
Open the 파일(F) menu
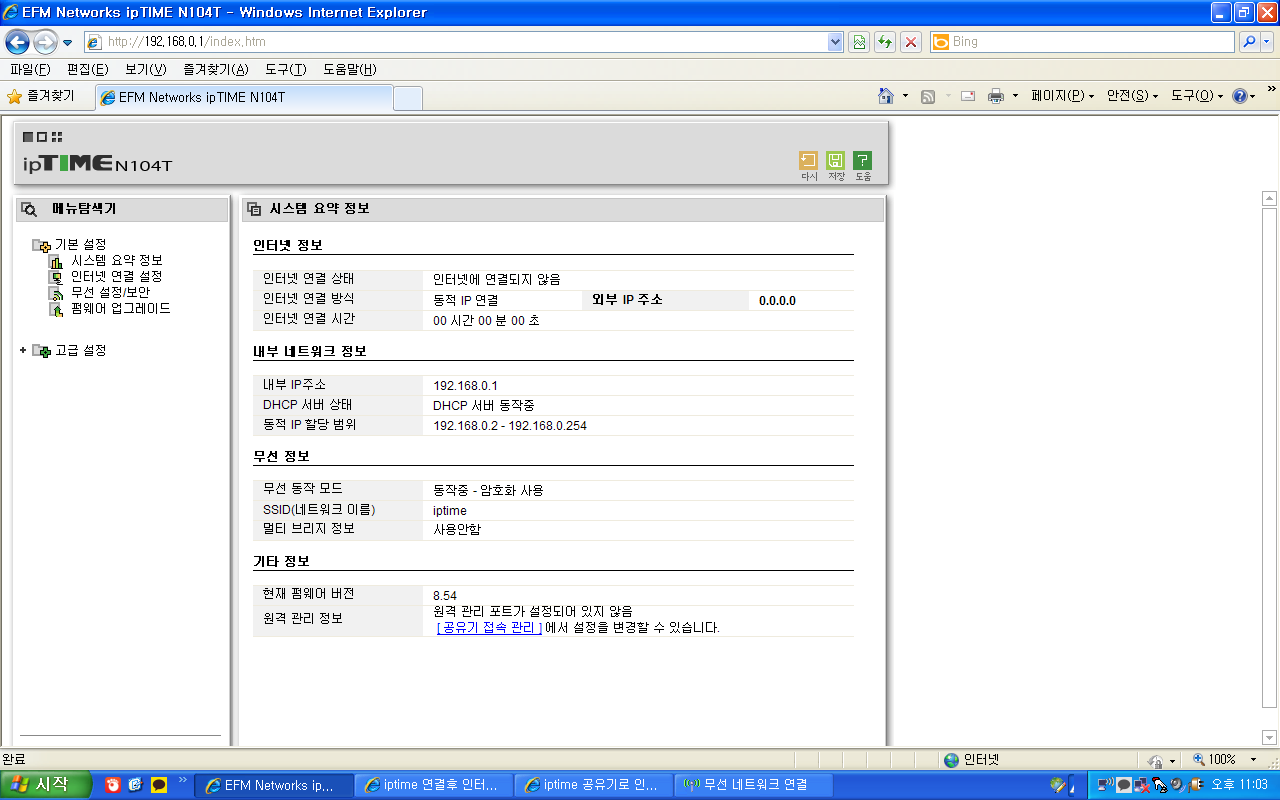[30, 69]
